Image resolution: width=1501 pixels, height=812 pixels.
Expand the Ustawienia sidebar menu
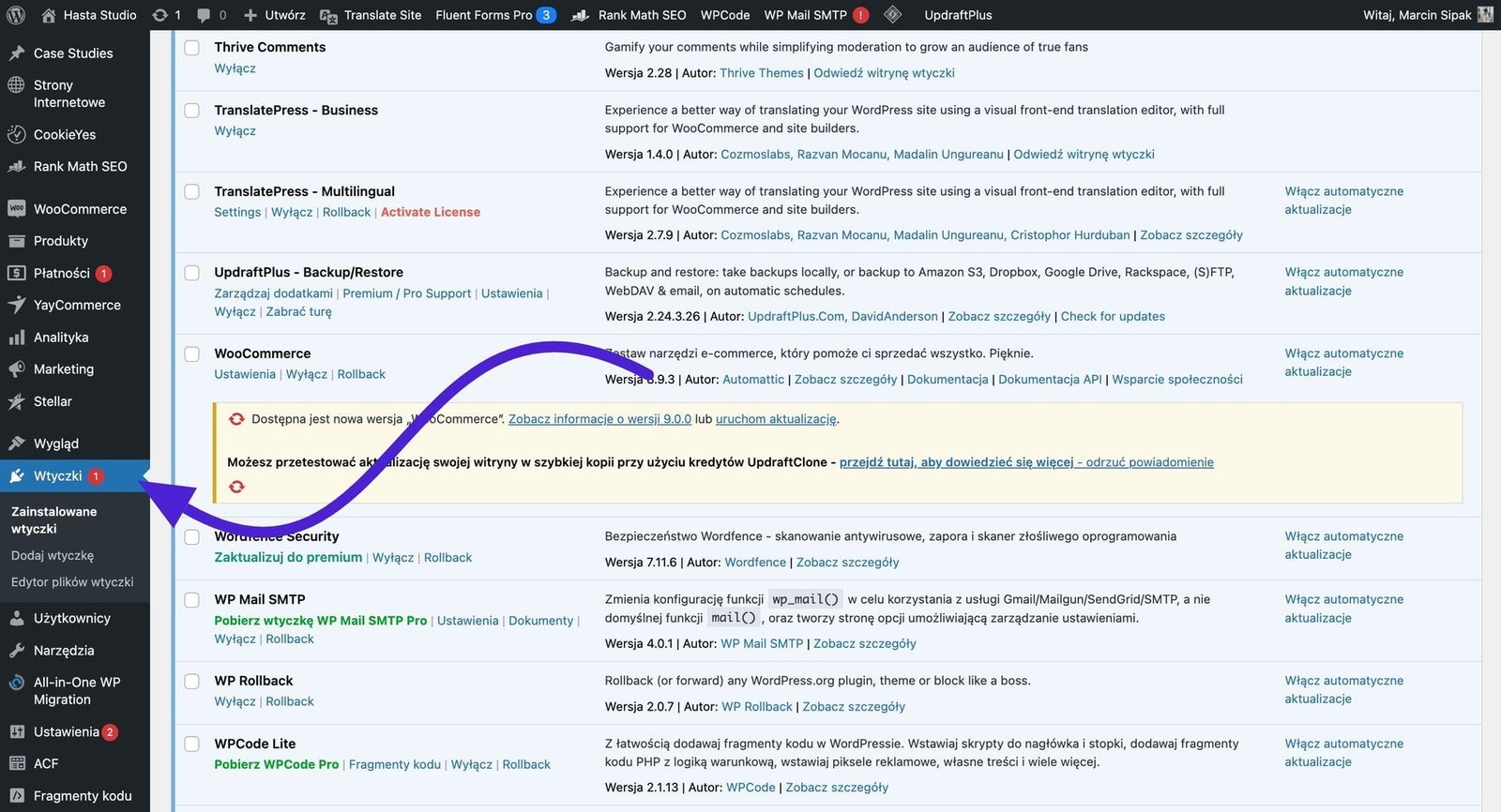pos(66,732)
